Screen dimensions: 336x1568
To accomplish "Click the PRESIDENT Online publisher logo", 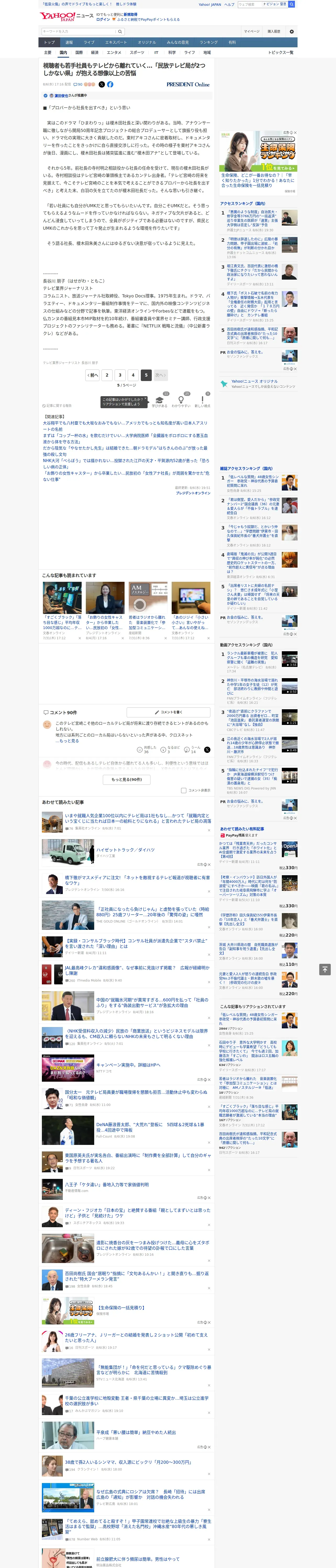I will point(188,85).
